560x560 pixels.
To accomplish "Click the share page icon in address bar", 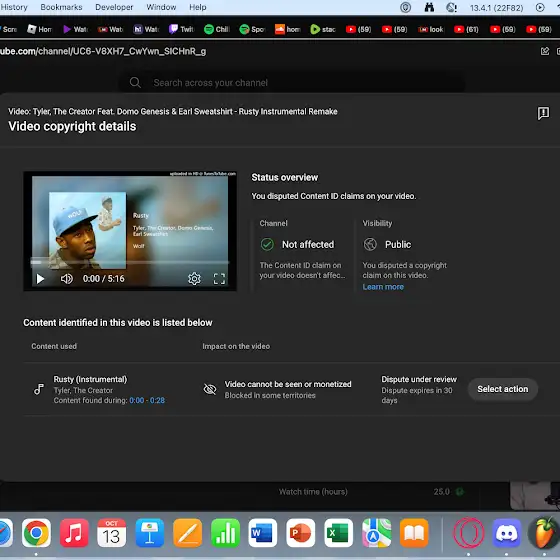I will click(x=545, y=51).
